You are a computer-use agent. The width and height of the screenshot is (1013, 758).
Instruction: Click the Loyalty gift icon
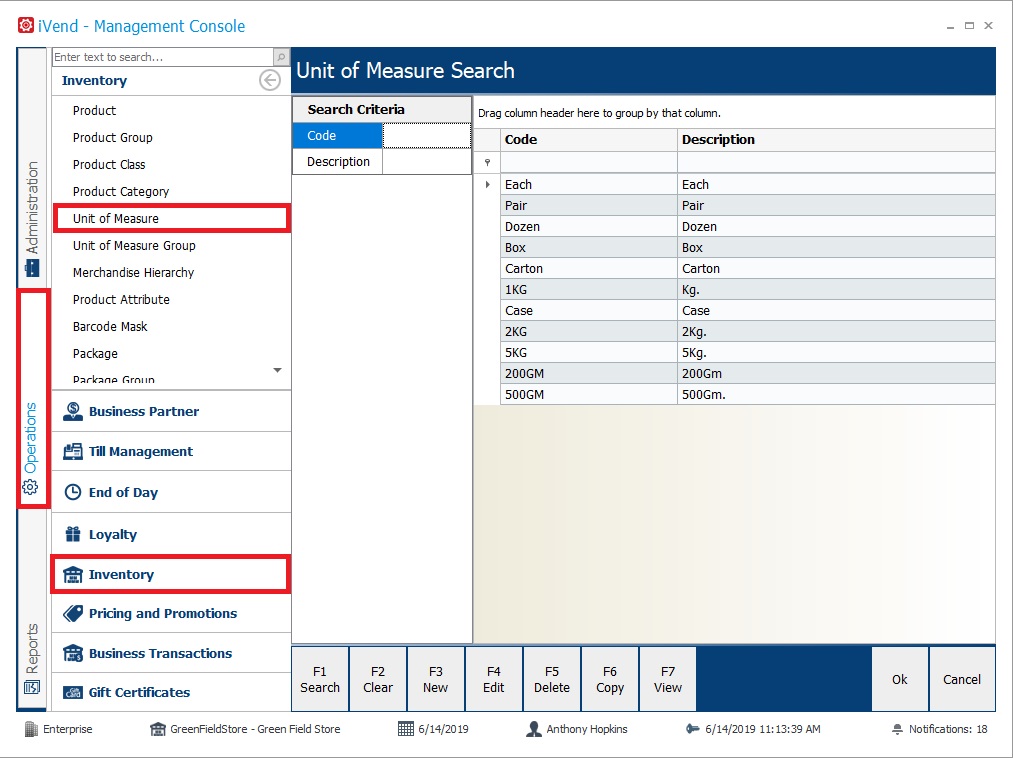[73, 534]
